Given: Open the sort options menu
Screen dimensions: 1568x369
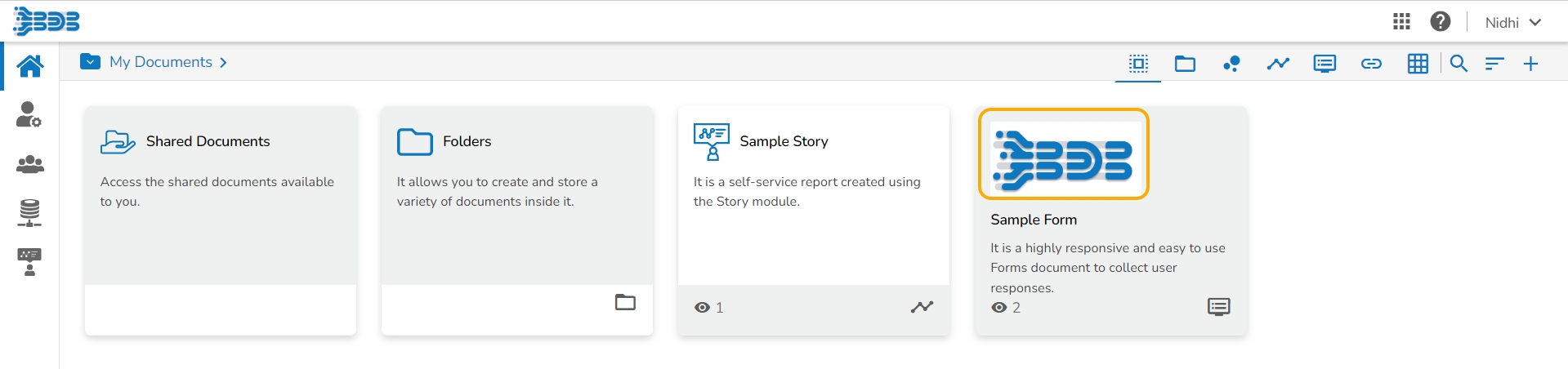Looking at the screenshot, I should click(x=1494, y=64).
